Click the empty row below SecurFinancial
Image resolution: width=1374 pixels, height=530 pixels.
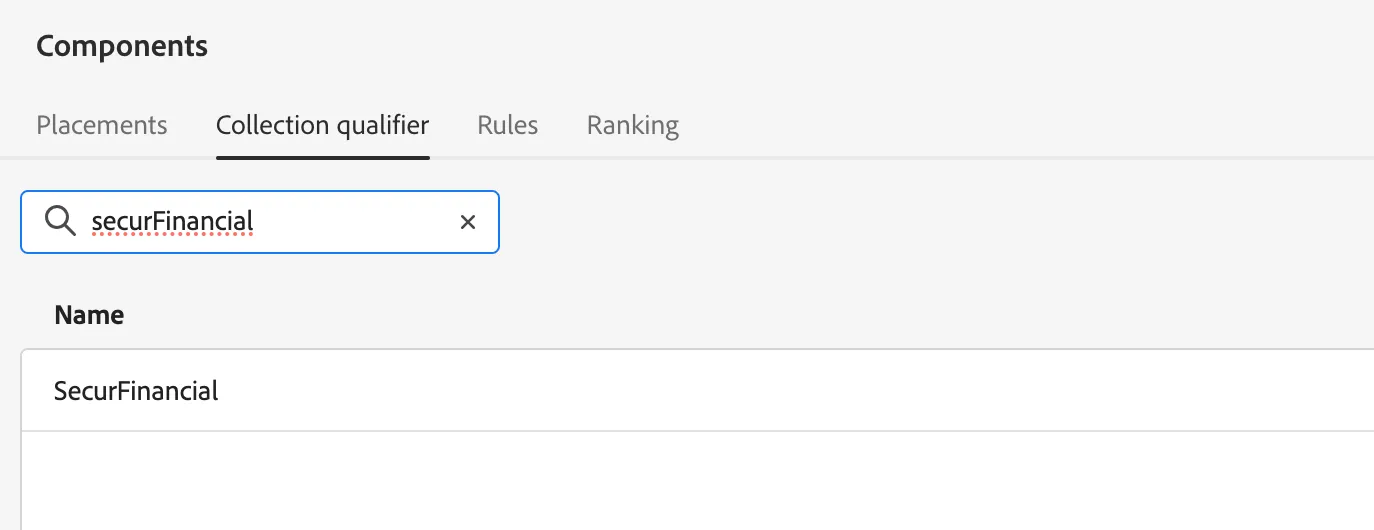point(697,480)
